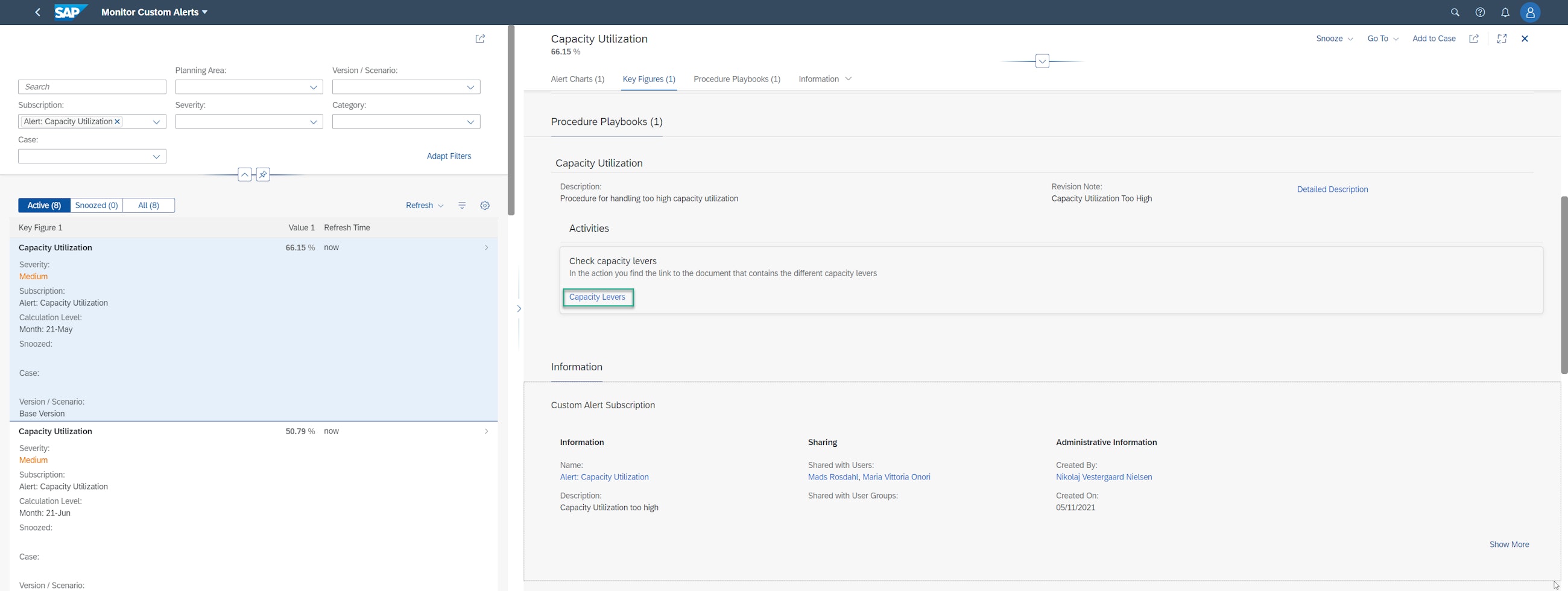Image resolution: width=1568 pixels, height=591 pixels.
Task: Open the Capacity Levers link
Action: pos(596,297)
